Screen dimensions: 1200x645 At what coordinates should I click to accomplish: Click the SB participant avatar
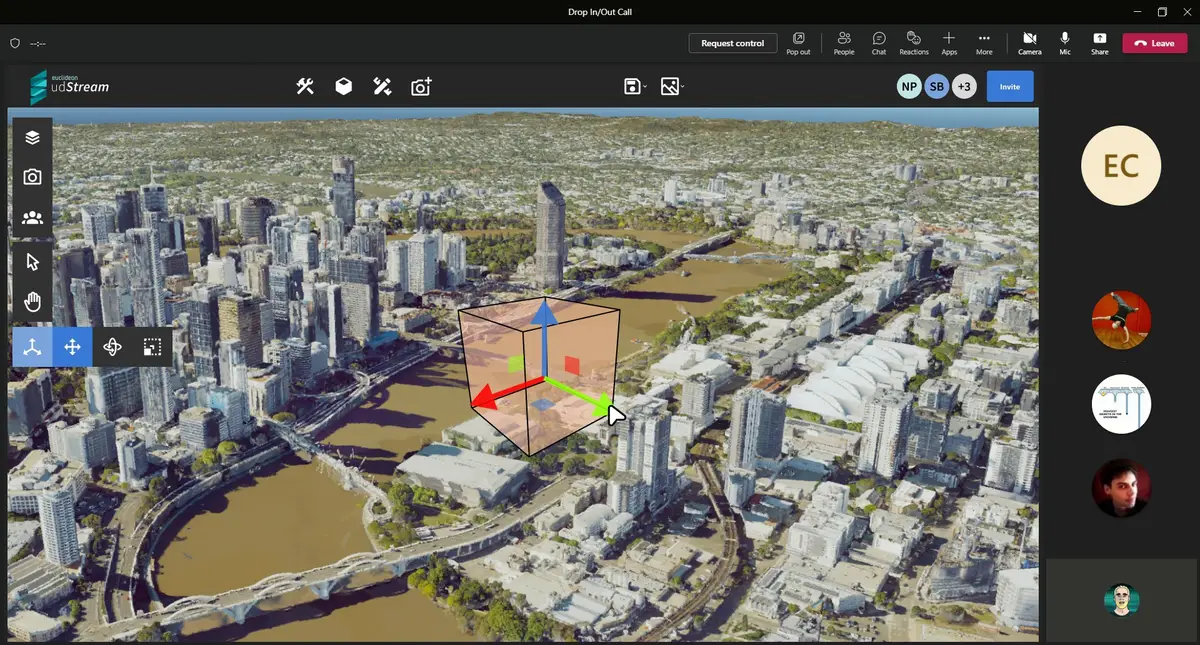(x=937, y=87)
